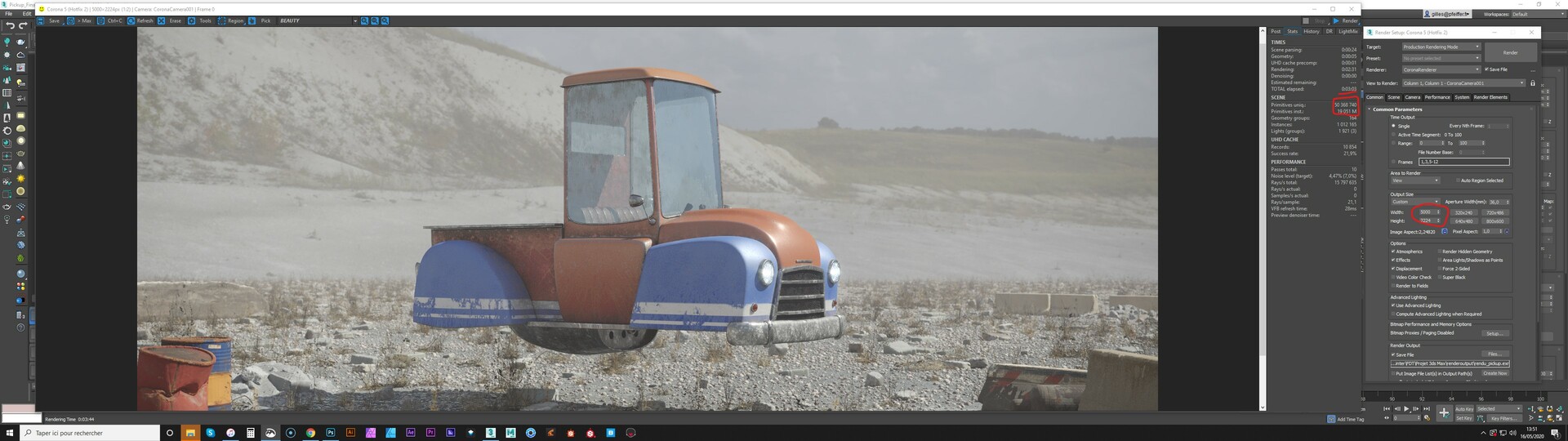Activate the Pick tool icon in VFB
The image size is (1568, 441).
click(252, 20)
